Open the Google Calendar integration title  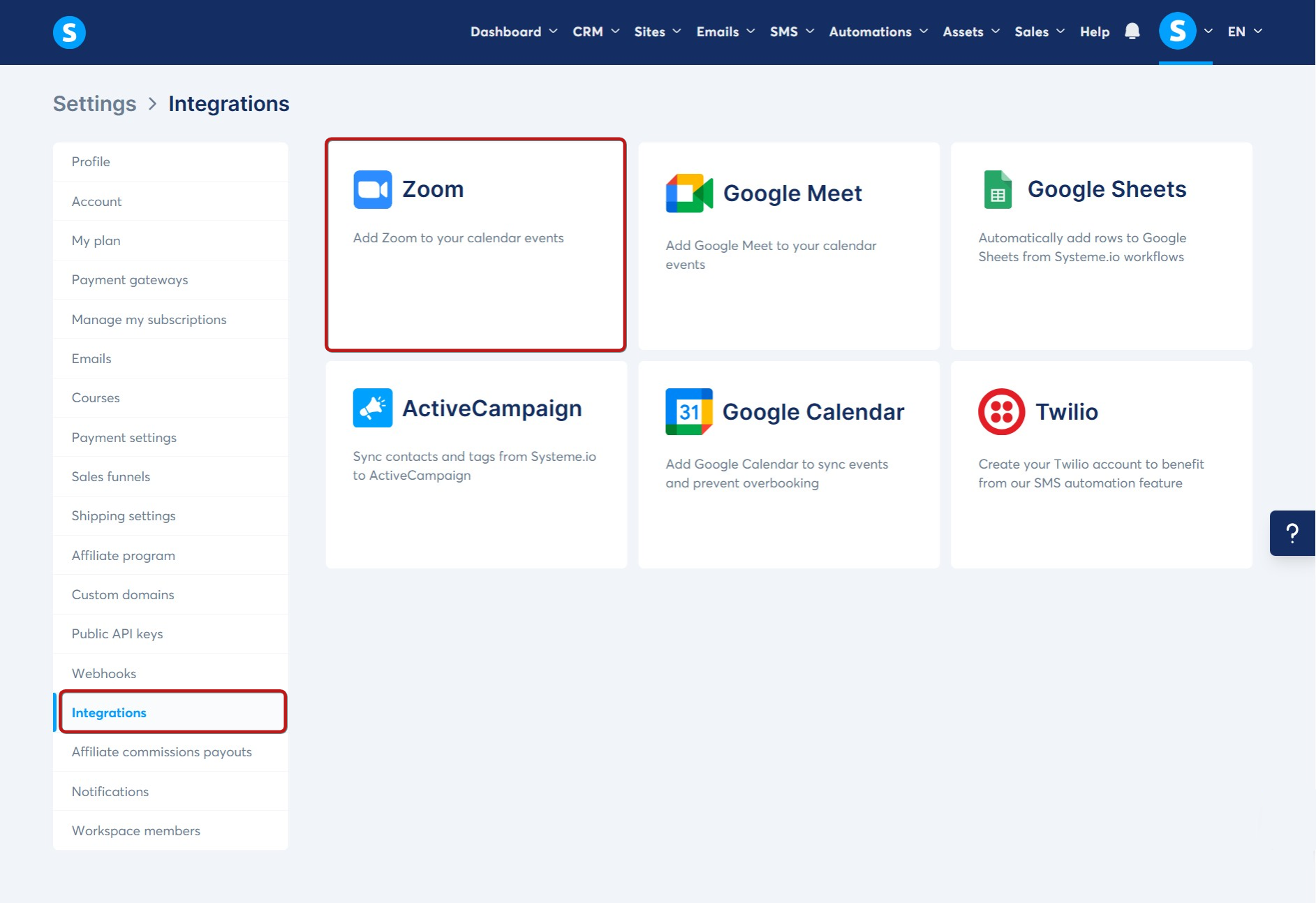(813, 412)
